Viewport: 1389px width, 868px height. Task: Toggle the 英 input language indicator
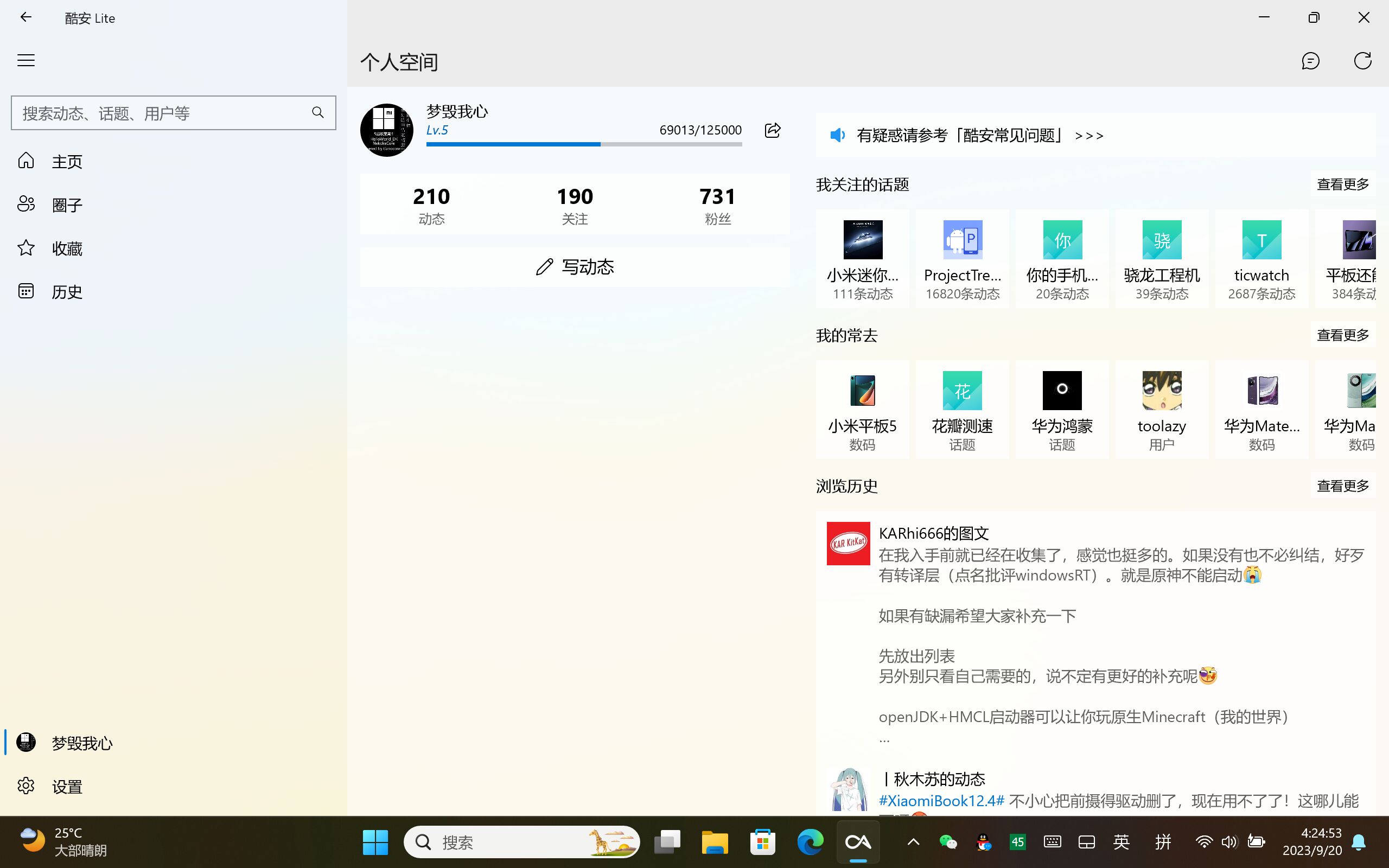1121,842
